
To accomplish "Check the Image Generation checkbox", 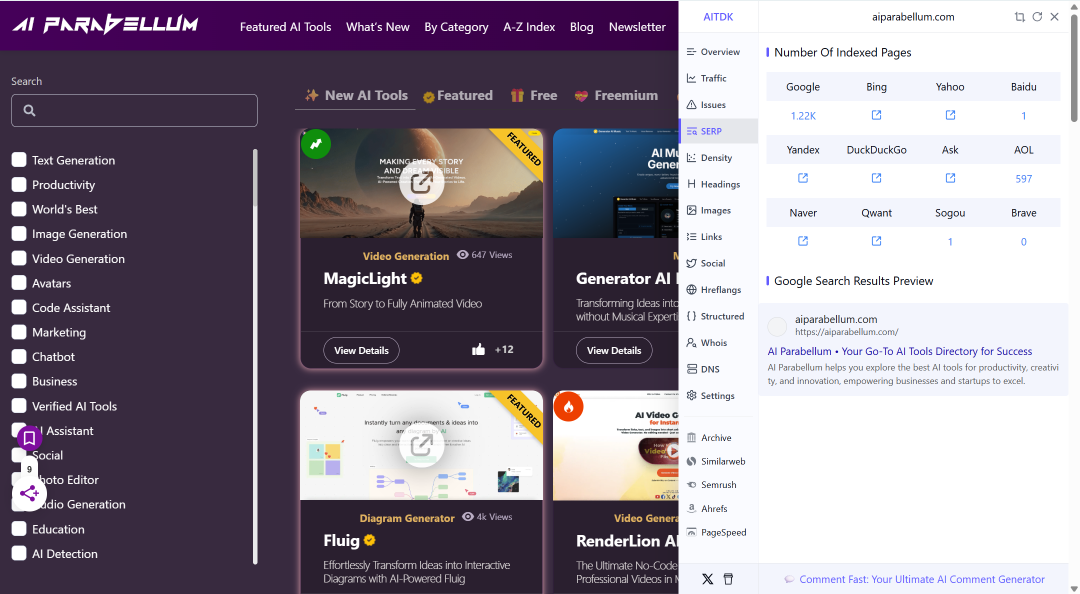I will point(19,234).
